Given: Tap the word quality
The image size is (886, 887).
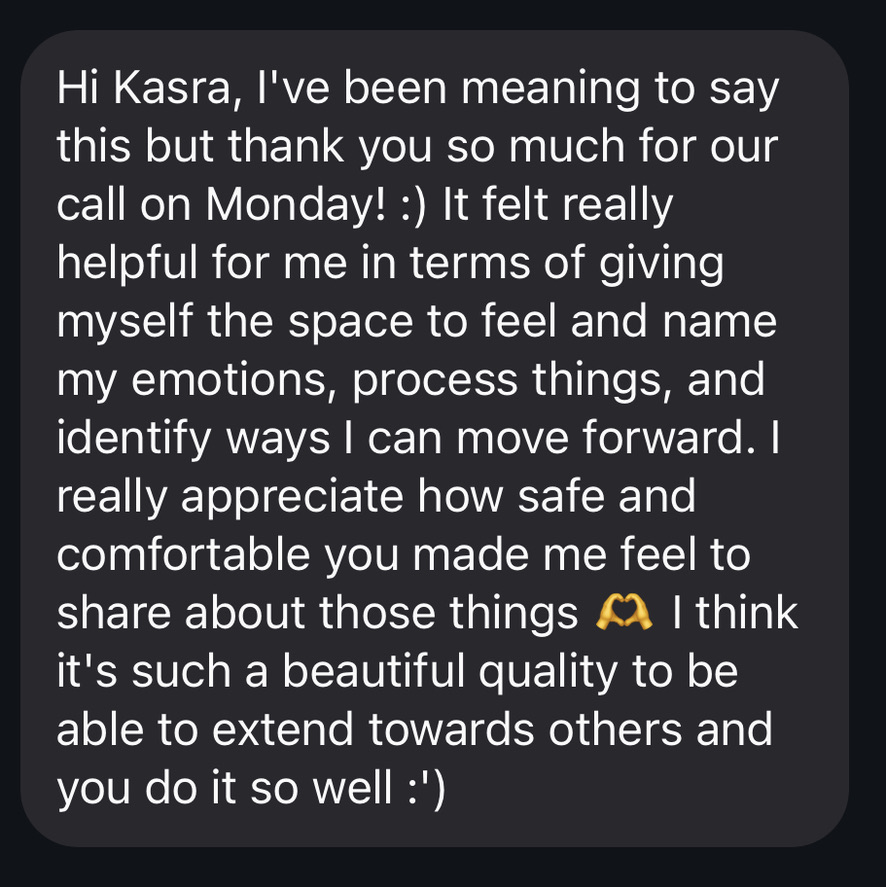Looking at the screenshot, I should (548, 672).
